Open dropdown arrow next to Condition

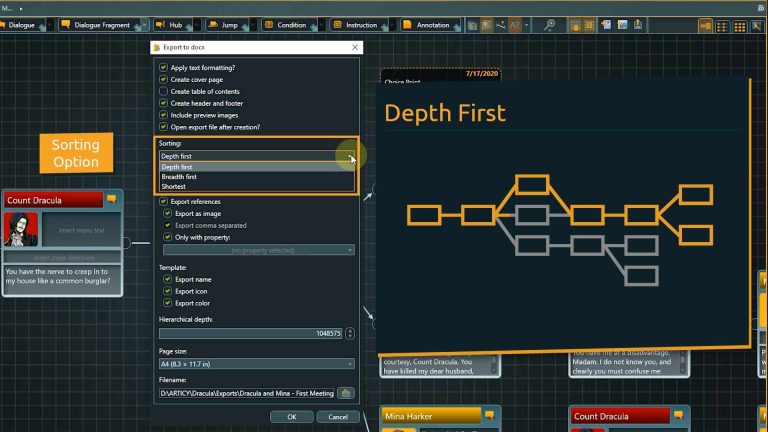322,25
